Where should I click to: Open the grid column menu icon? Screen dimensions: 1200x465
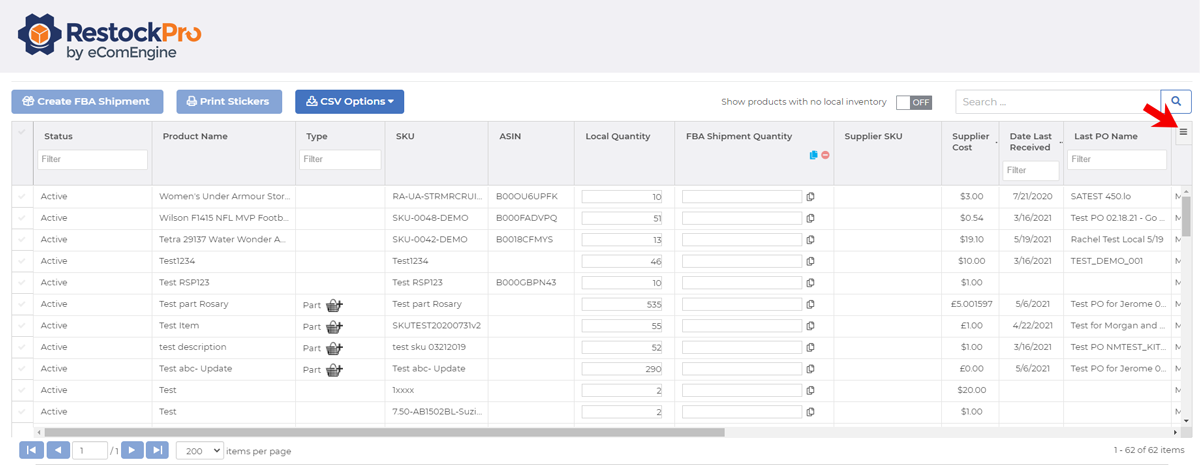point(1183,132)
